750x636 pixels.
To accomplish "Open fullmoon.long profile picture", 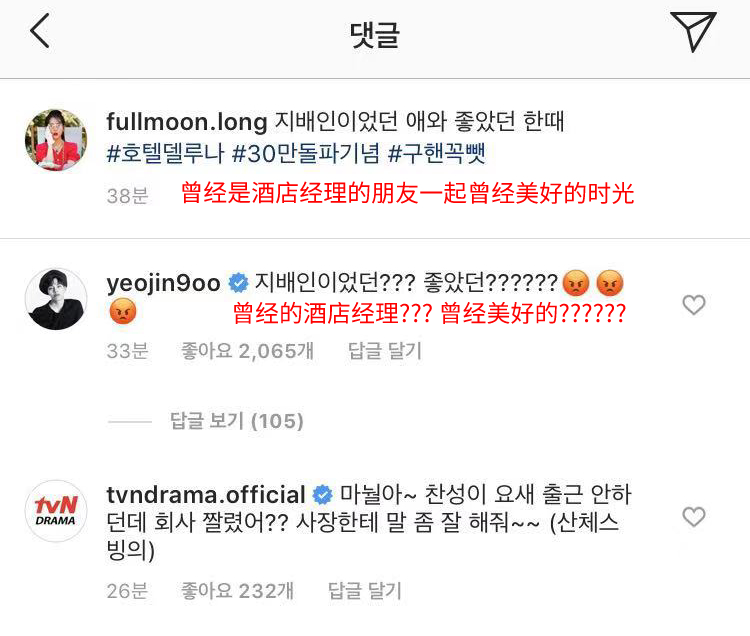I will pos(56,140).
